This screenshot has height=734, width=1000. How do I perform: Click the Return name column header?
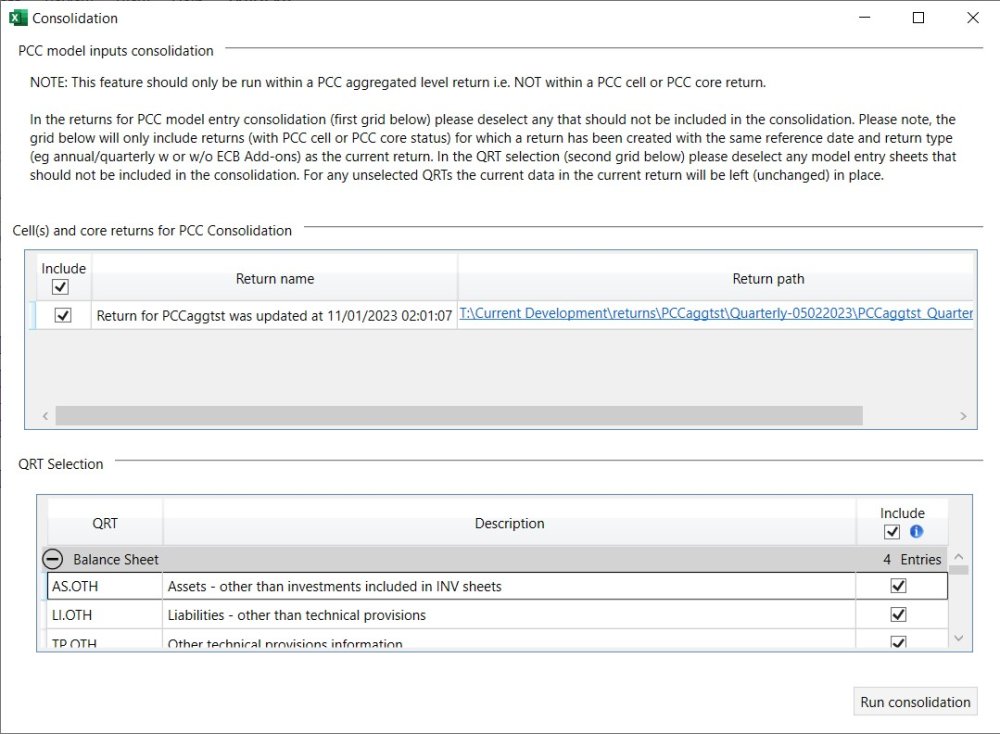[274, 278]
